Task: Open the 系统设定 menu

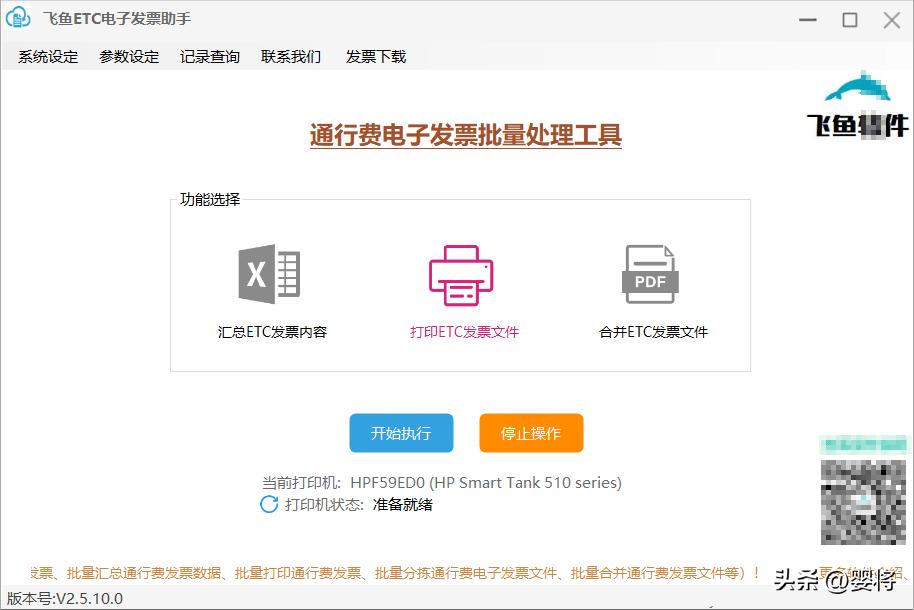Action: coord(45,56)
